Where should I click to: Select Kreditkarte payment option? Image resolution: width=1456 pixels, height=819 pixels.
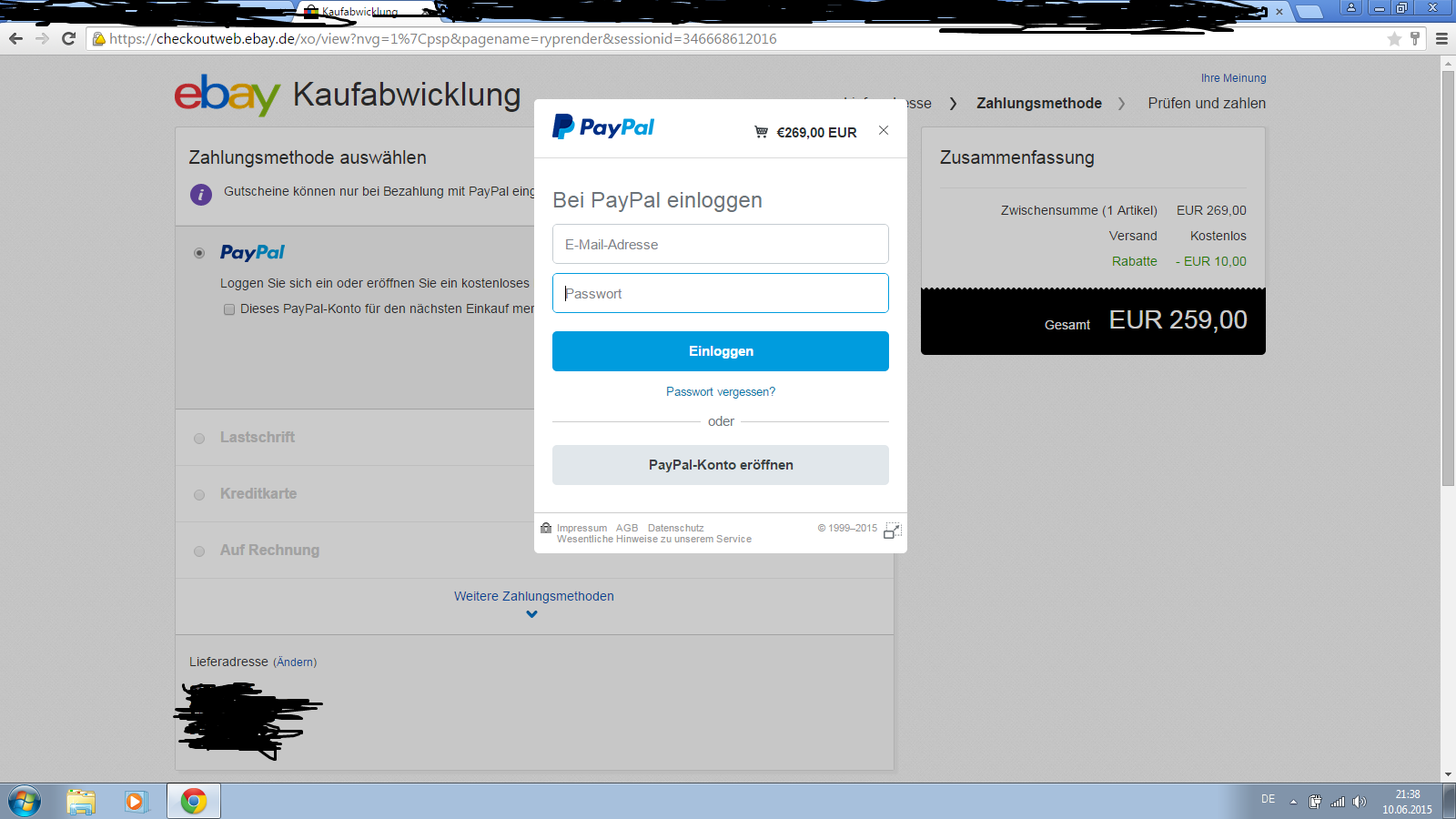point(199,495)
